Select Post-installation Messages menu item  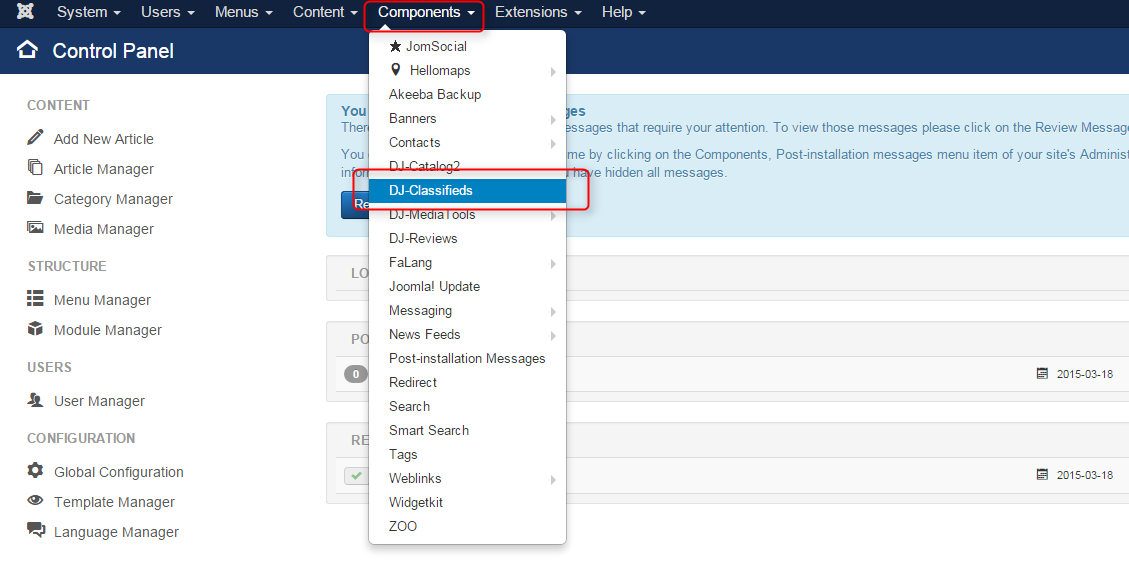click(x=467, y=358)
